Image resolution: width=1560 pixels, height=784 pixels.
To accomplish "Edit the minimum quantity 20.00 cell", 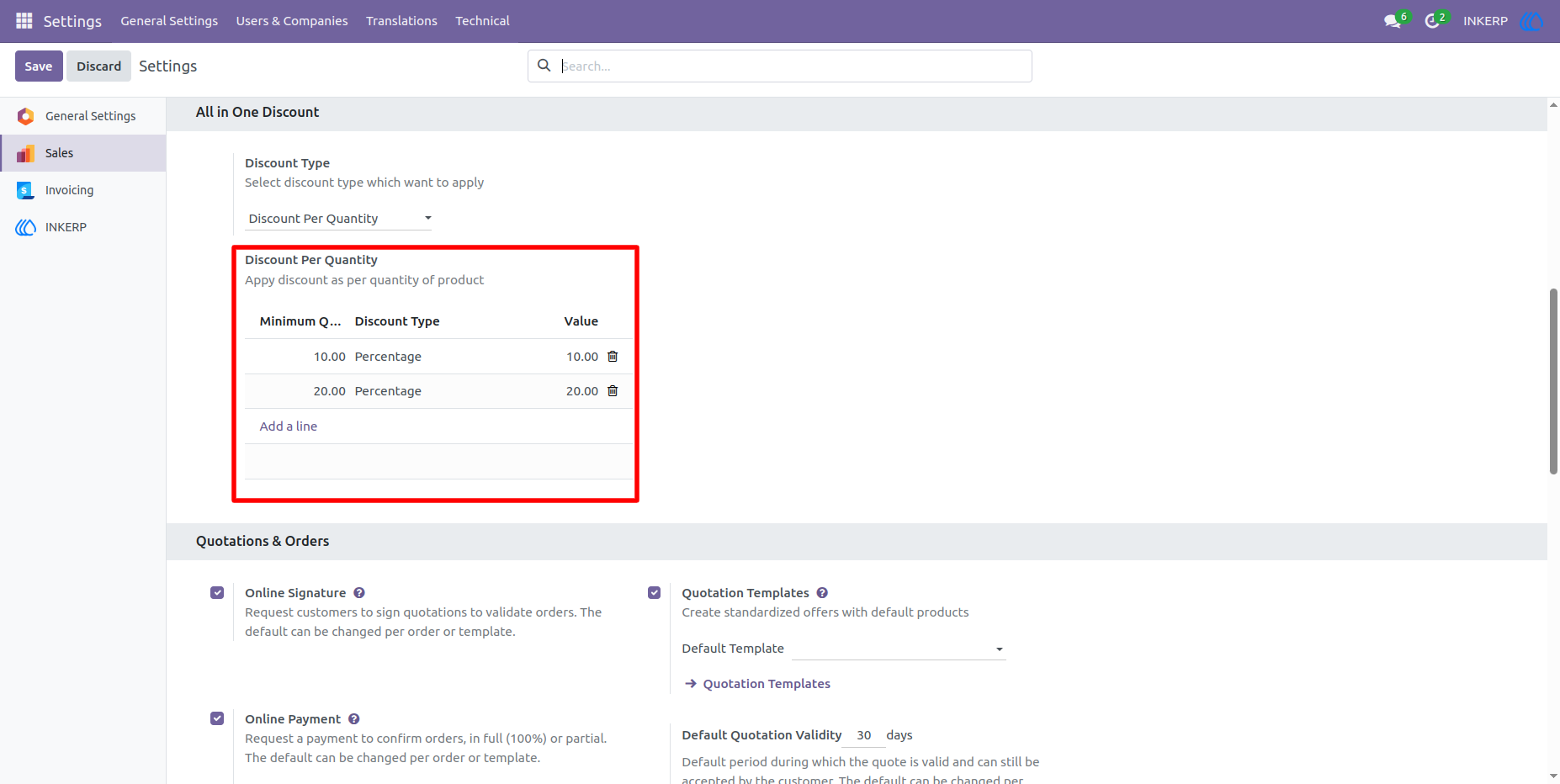I will coord(330,391).
